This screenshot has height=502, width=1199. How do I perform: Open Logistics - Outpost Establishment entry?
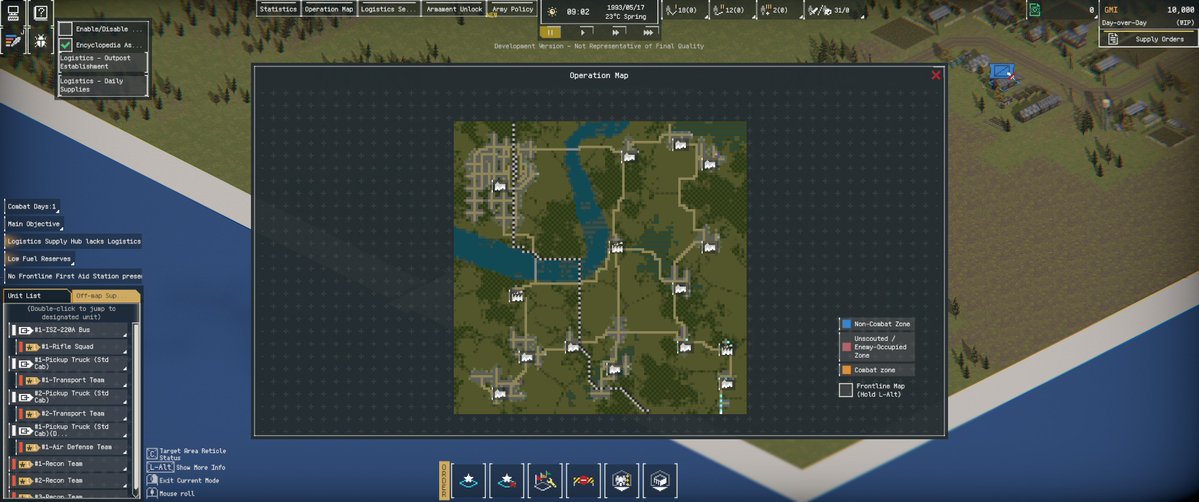pyautogui.click(x=102, y=62)
